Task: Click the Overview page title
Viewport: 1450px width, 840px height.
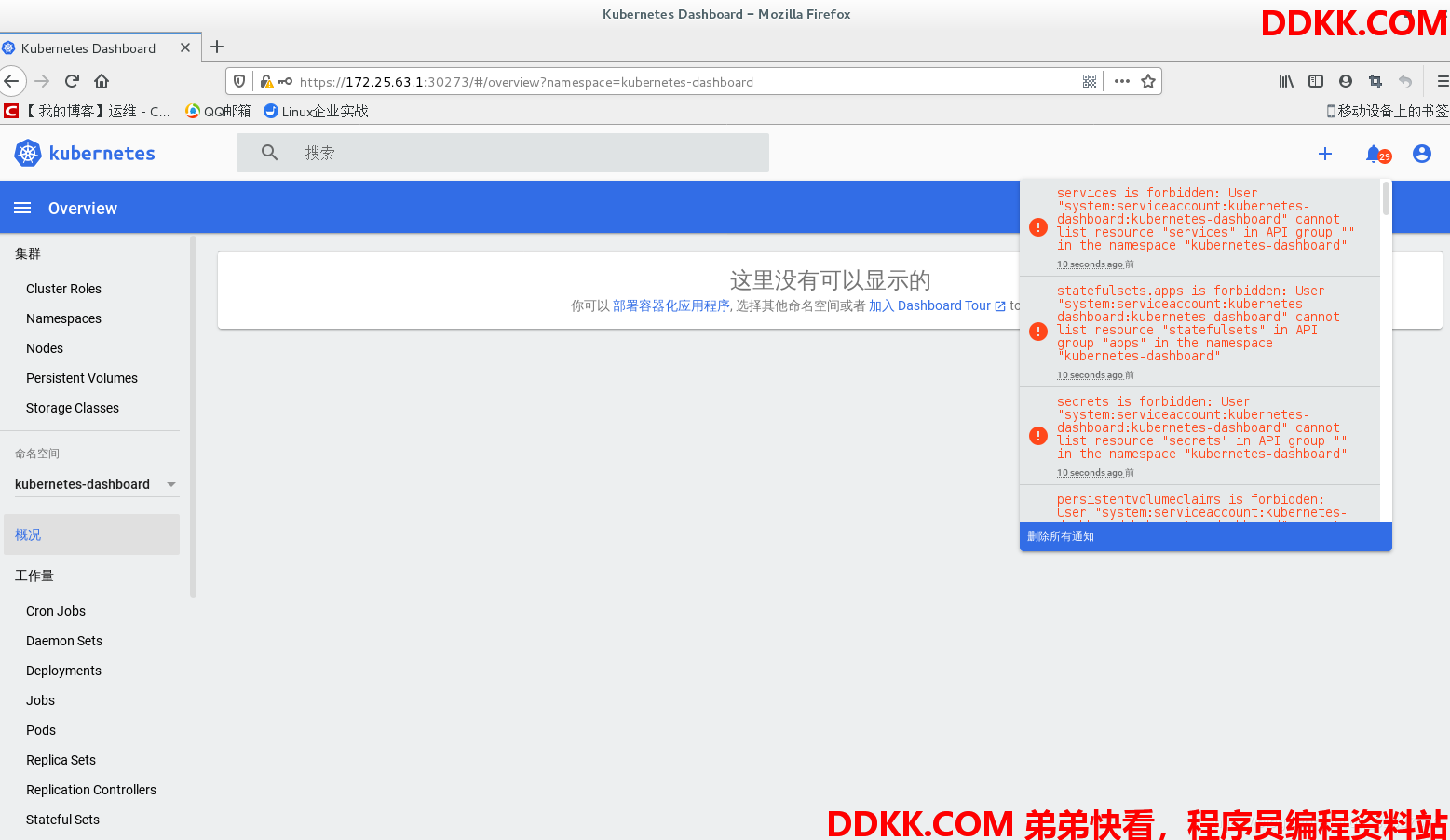Action: (83, 209)
